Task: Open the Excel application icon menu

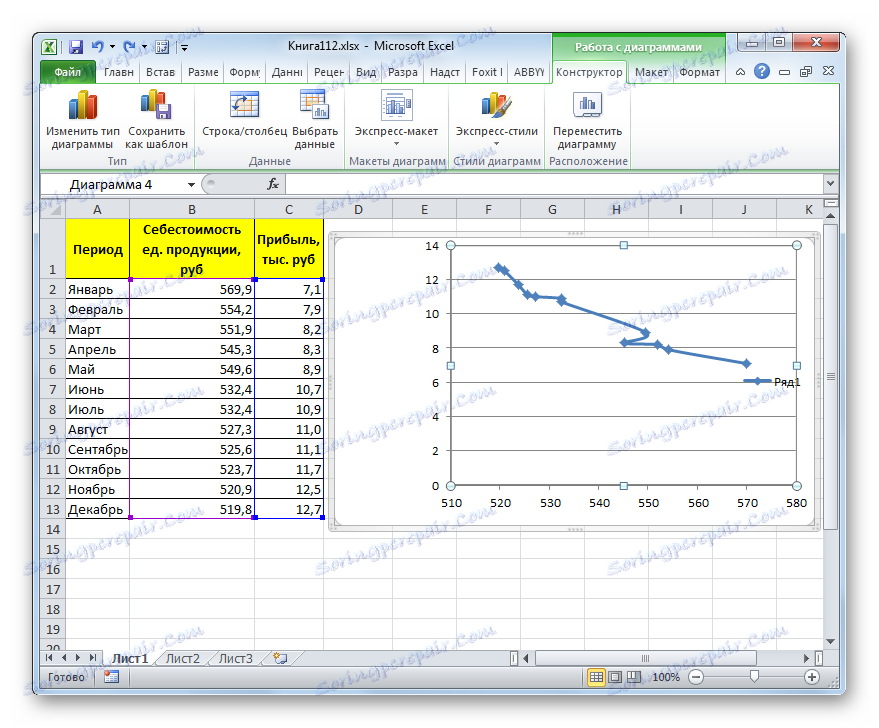Action: tap(49, 47)
